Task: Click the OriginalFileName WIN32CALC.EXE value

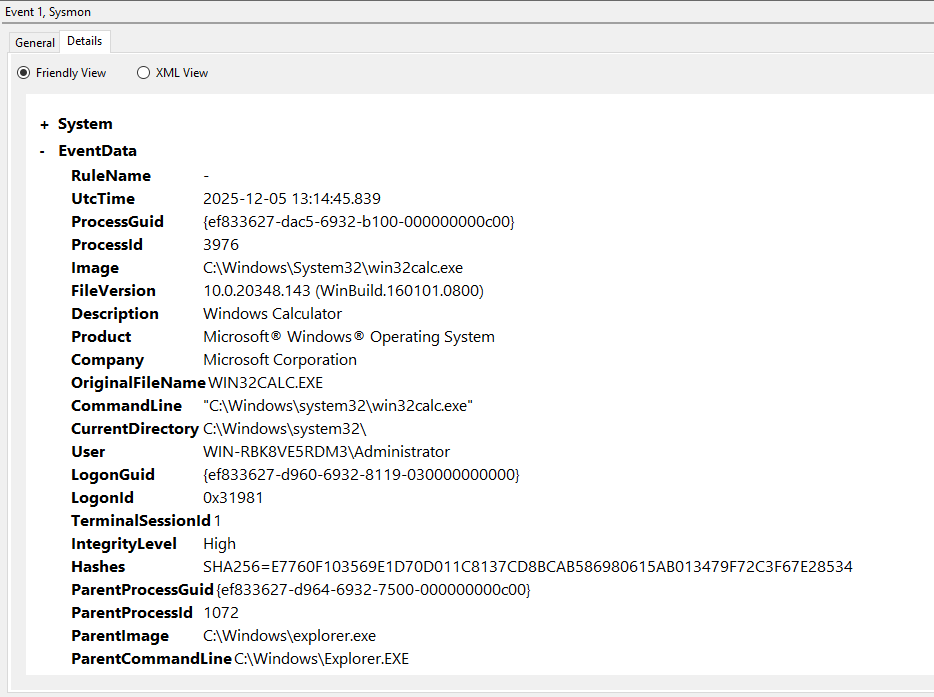Action: 266,383
